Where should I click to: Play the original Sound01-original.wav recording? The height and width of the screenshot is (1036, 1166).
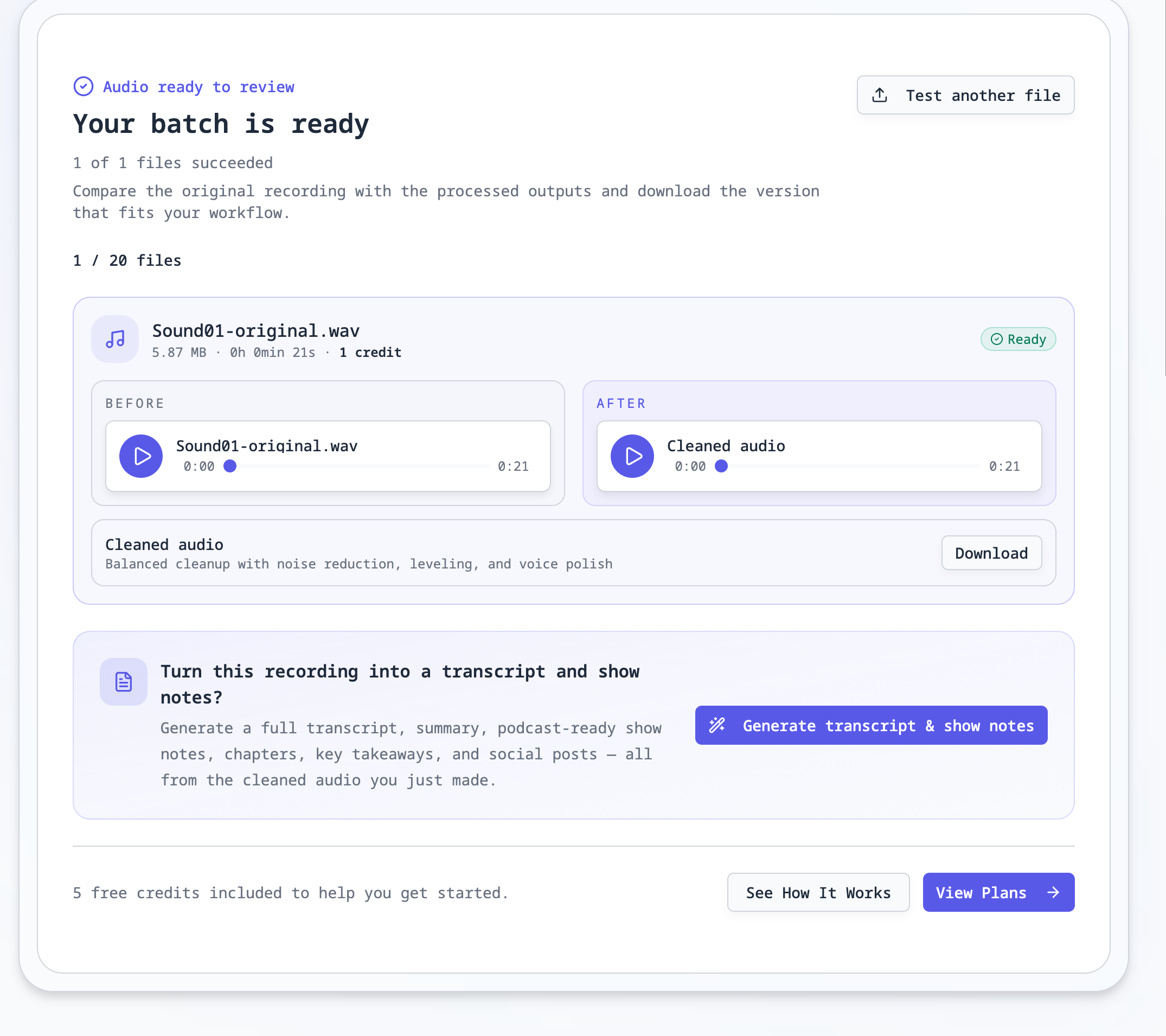point(141,456)
